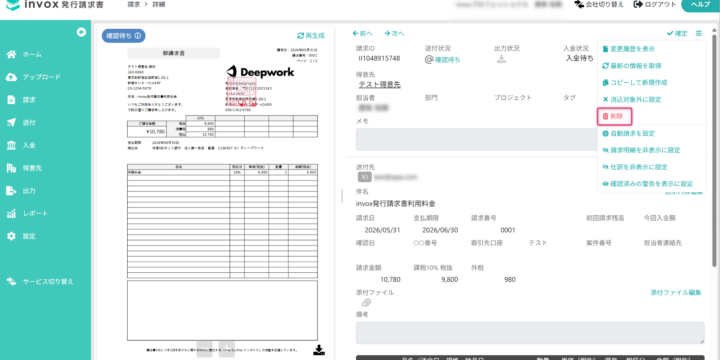
Task: Go to the 請求 sidebar section
Action: tap(21, 100)
